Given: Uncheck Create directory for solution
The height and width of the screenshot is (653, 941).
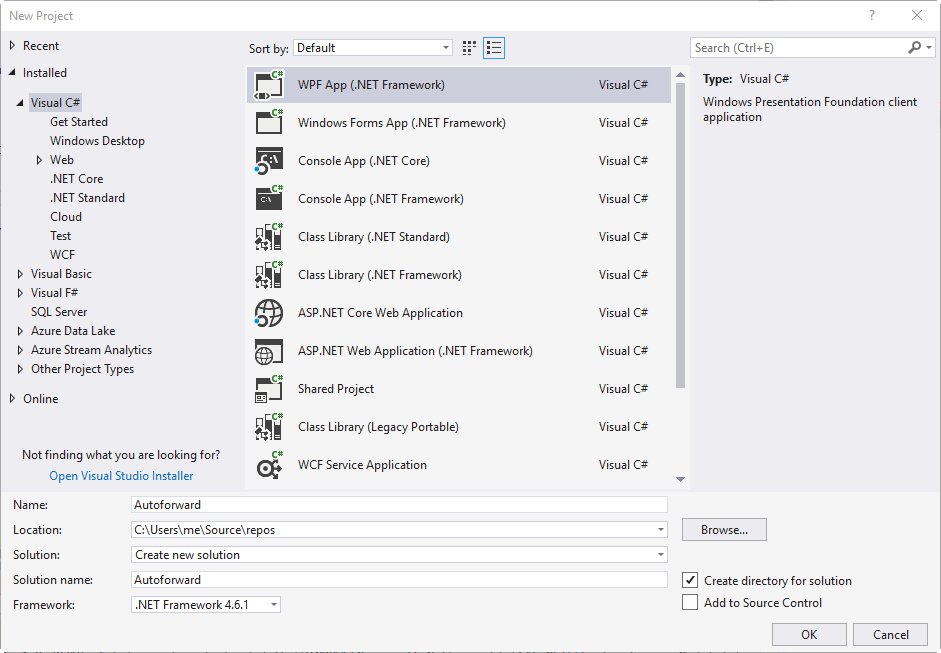Looking at the screenshot, I should [689, 580].
